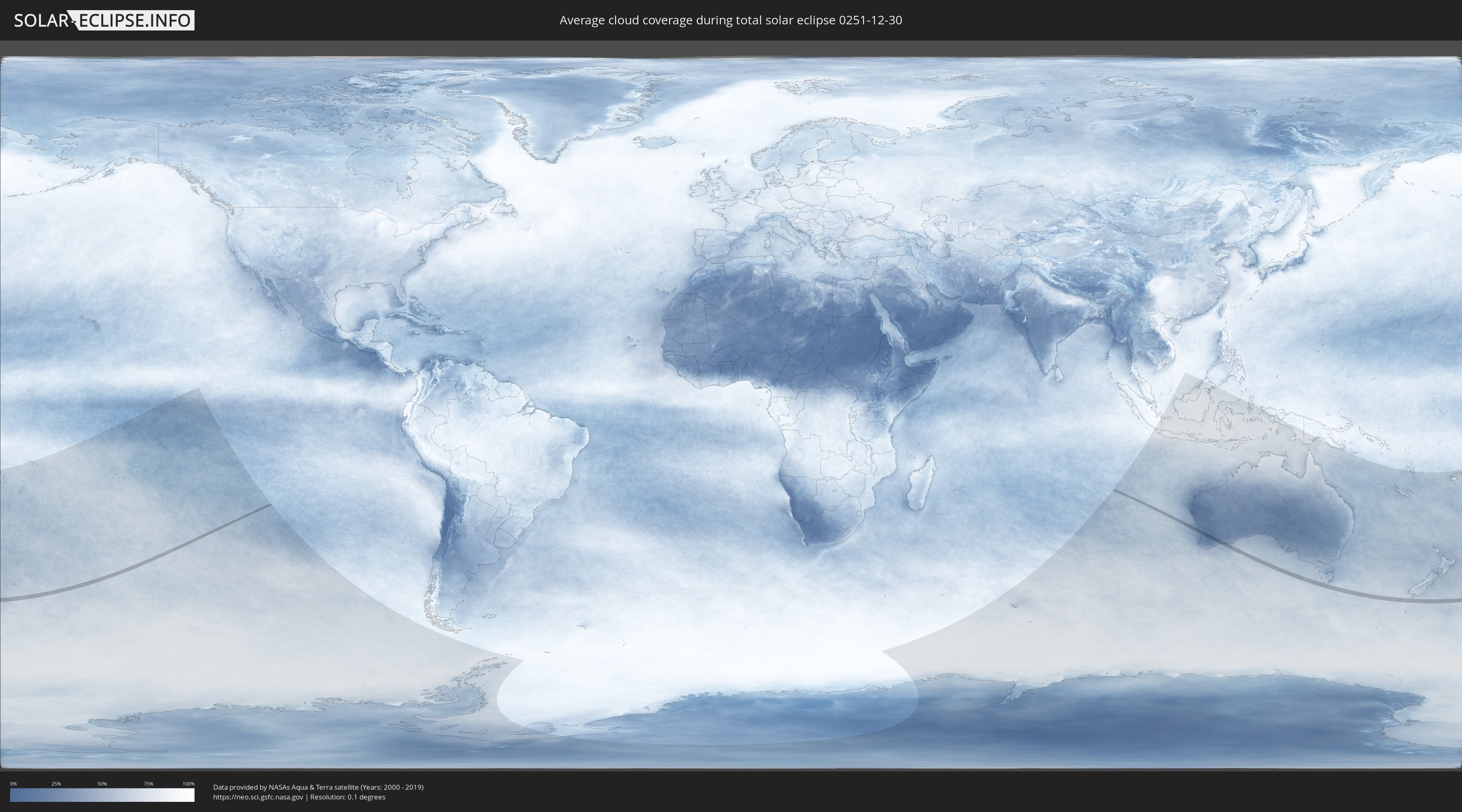
Task: Select the map title "Average cloud coverage during total solar eclipse 0251-12-30"
Action: click(x=731, y=20)
